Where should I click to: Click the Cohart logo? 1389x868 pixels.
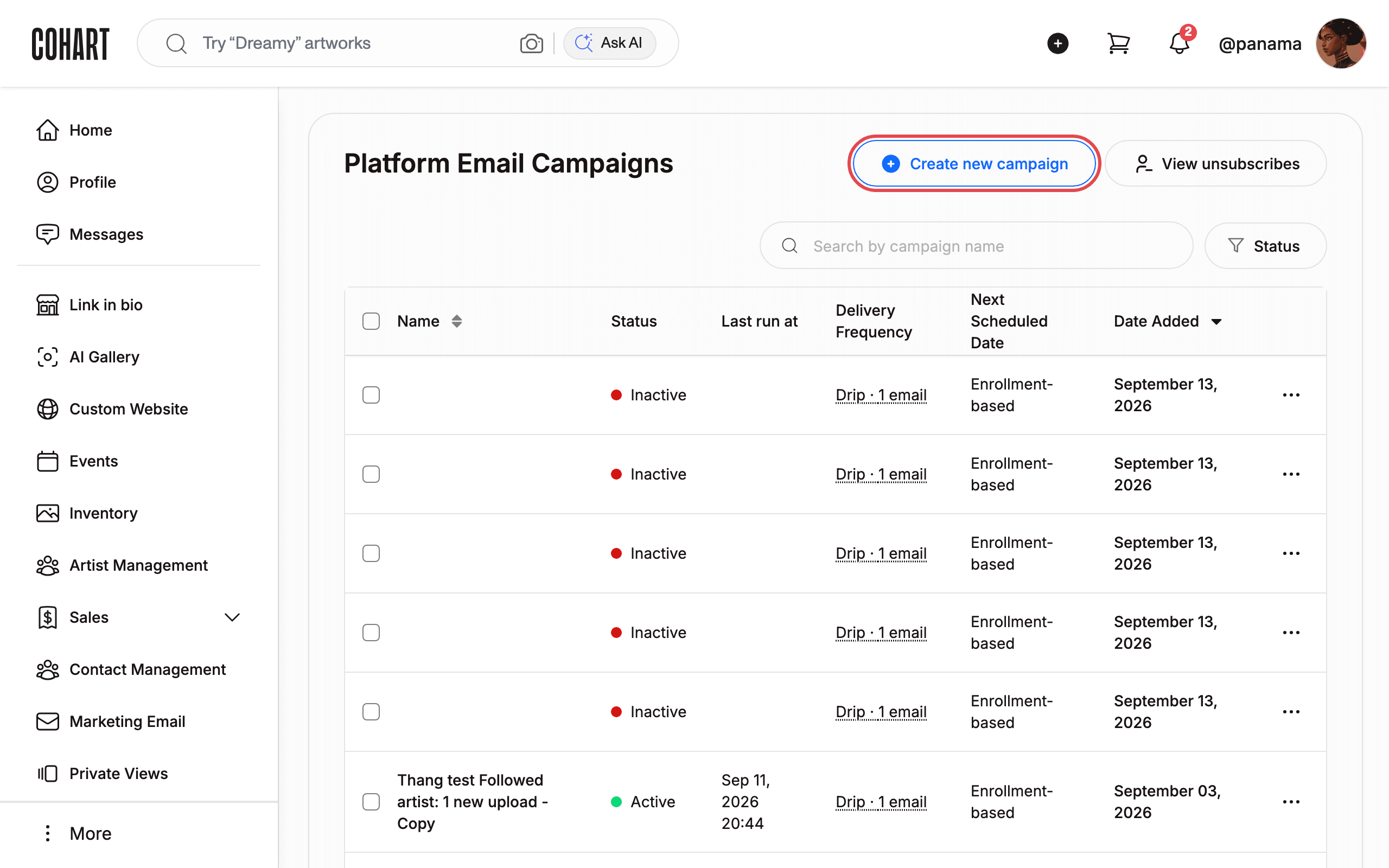pos(70,43)
